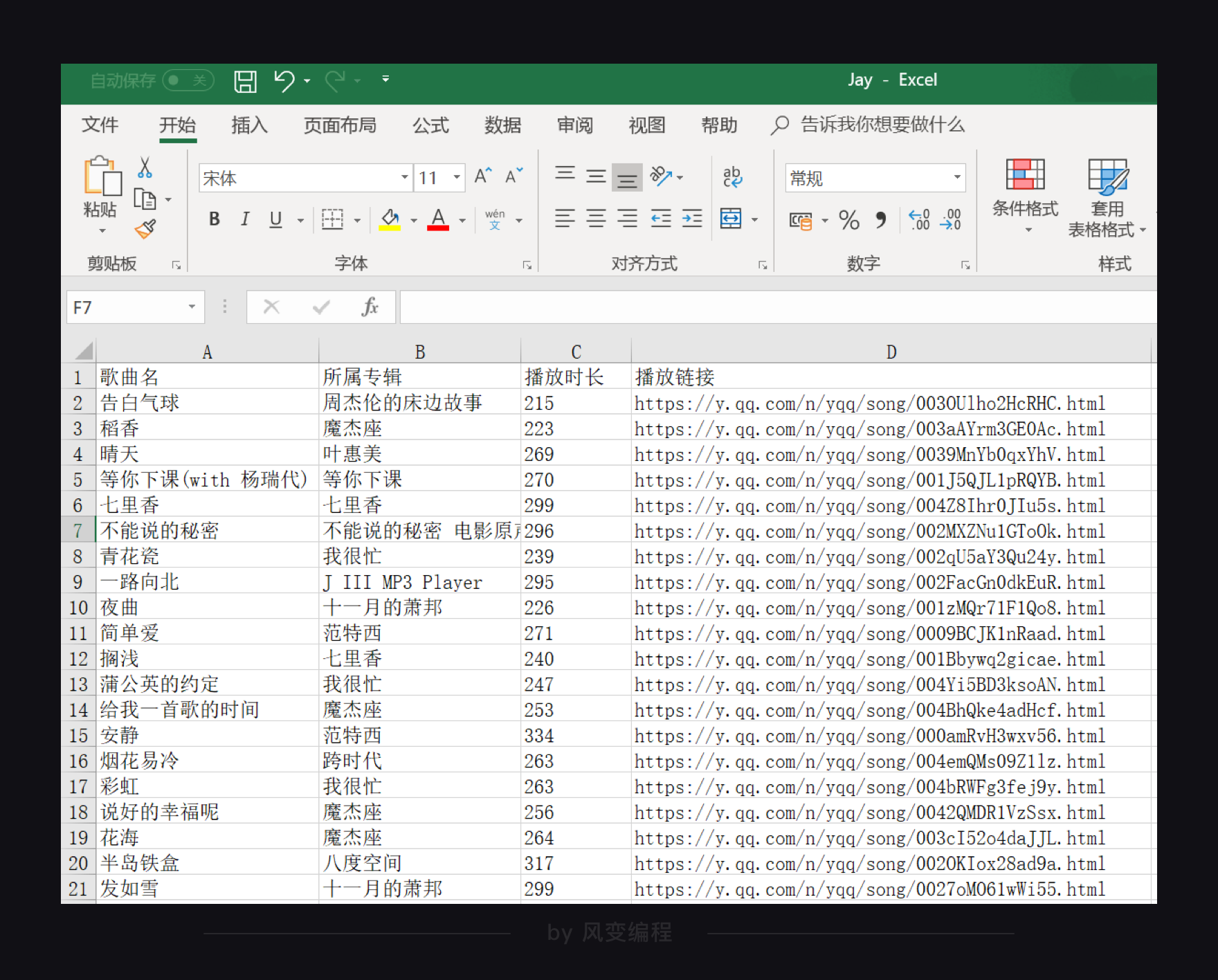Click the increase indent icon

[692, 219]
